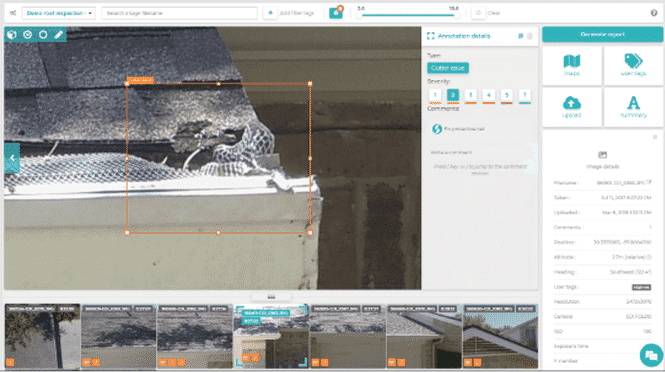Open the more options menu in Annotation details

tap(530, 36)
